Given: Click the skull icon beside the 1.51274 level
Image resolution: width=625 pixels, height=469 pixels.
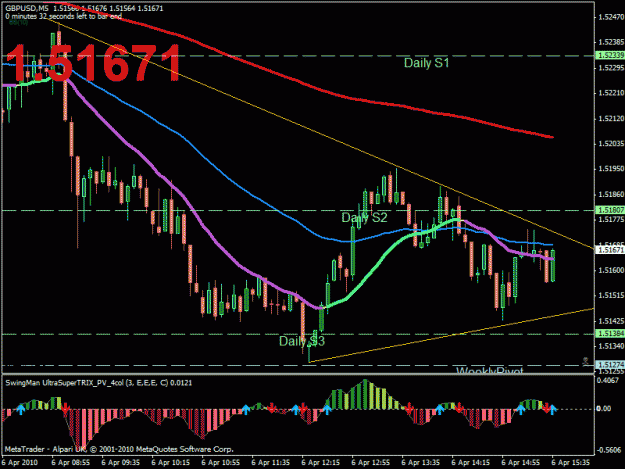Looking at the screenshot, I should coord(585,361).
